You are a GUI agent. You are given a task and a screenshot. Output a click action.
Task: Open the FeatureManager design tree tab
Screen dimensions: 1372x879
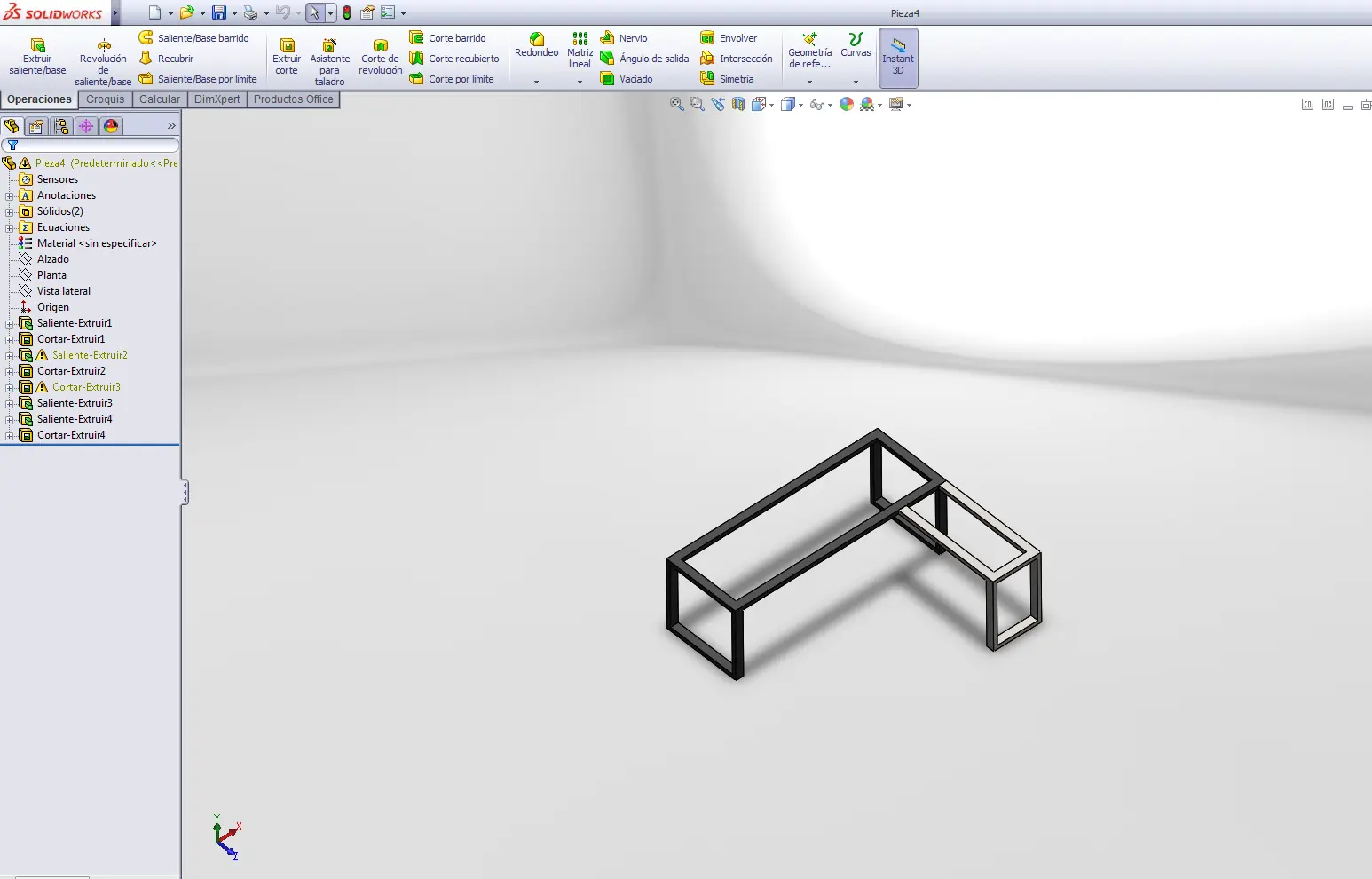click(12, 126)
